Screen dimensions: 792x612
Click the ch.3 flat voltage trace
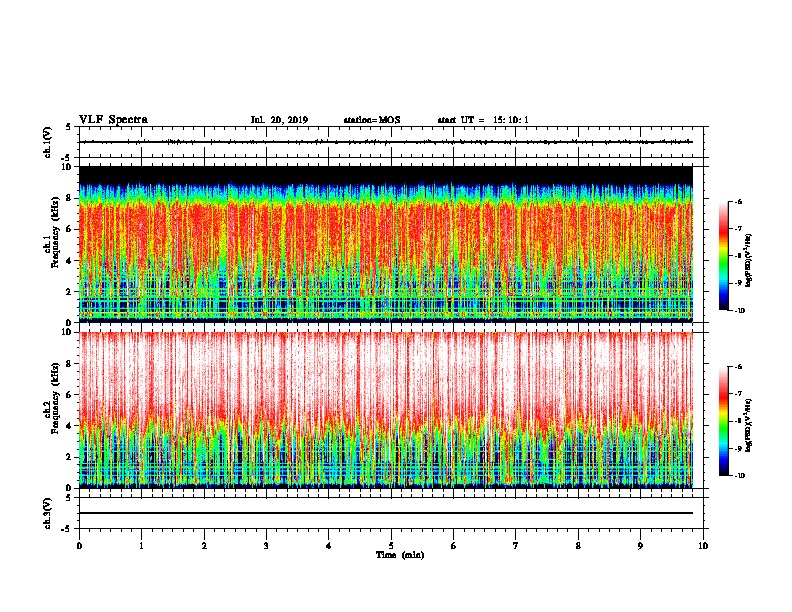click(386, 513)
